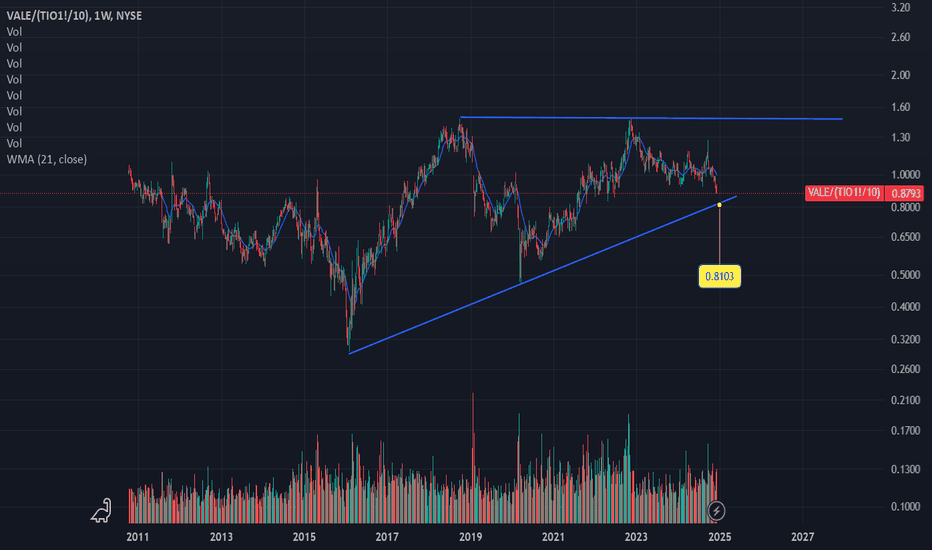The height and width of the screenshot is (550, 932).
Task: Click the 0.1000 price scale value
Action: point(905,507)
